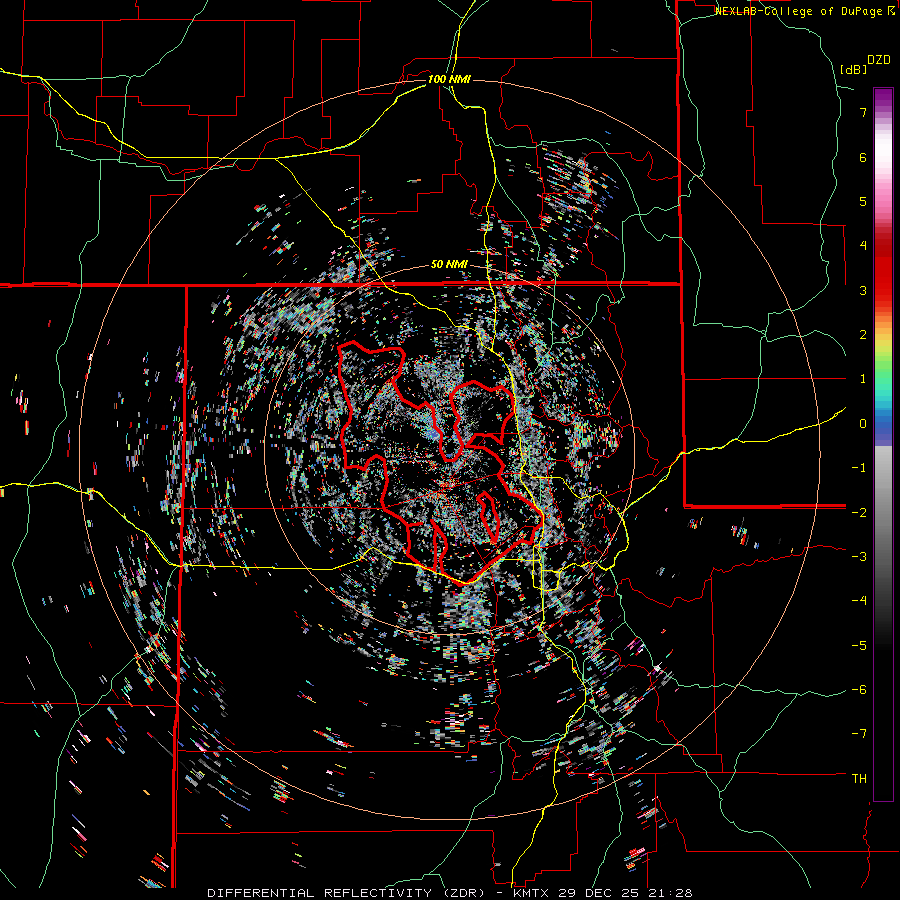Click the -1 value on ZDR scale
Image resolution: width=900 pixels, height=900 pixels.
(x=859, y=468)
